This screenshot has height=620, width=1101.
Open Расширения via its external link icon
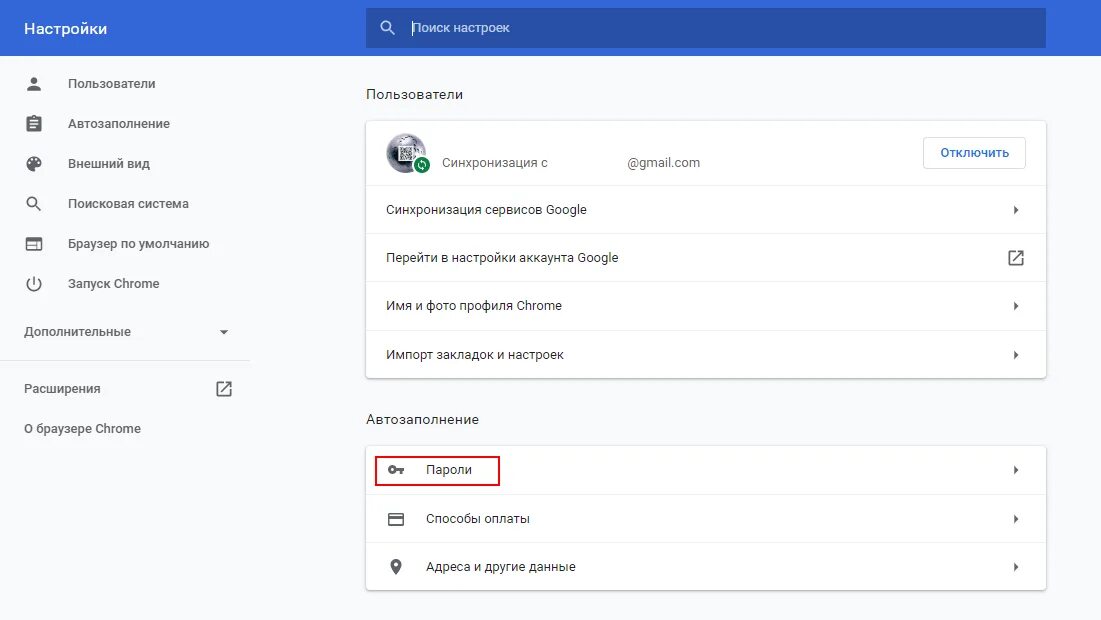click(x=224, y=388)
